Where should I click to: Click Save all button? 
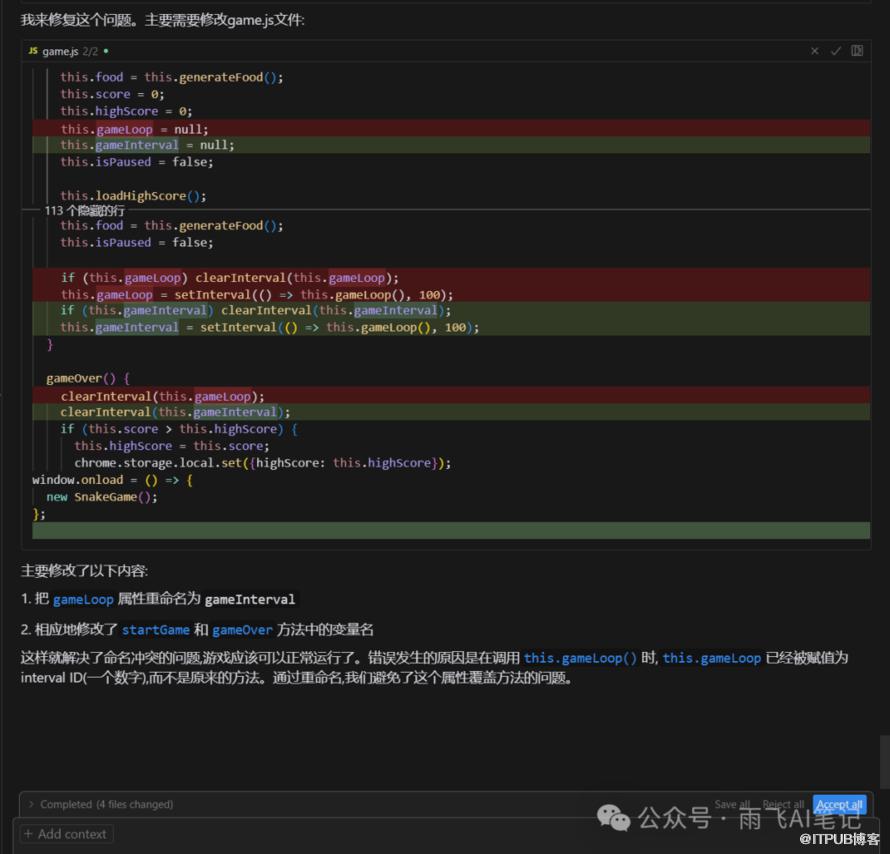pyautogui.click(x=732, y=804)
